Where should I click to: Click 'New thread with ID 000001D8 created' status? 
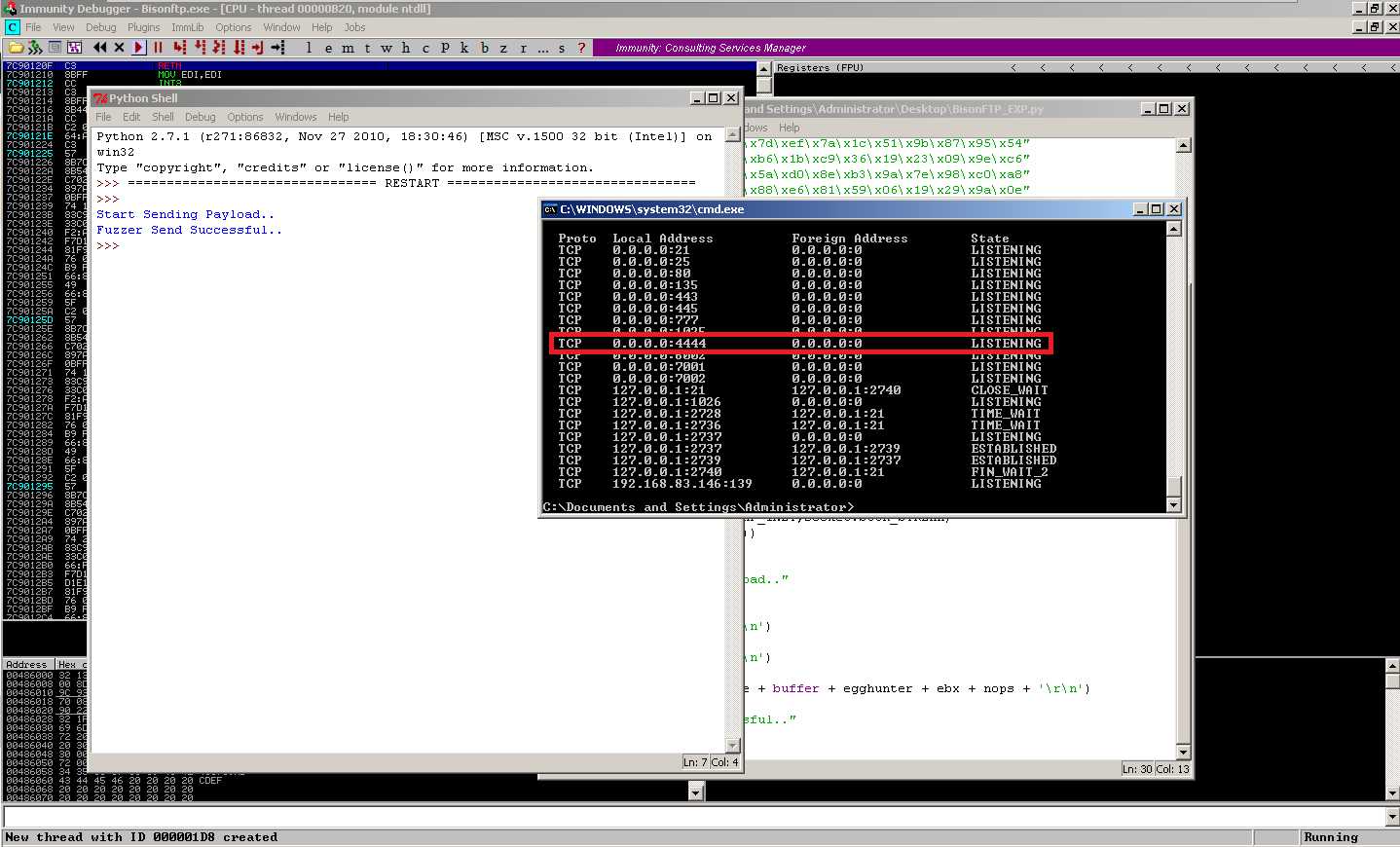pyautogui.click(x=141, y=837)
